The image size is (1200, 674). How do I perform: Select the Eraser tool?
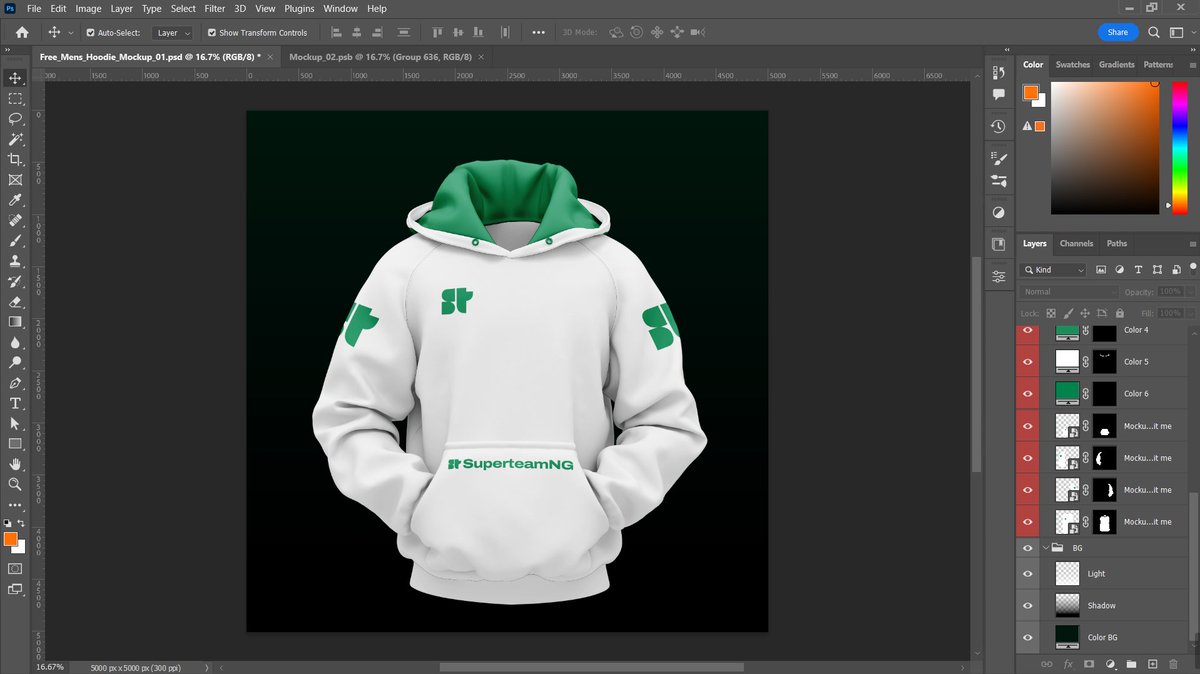(x=15, y=301)
